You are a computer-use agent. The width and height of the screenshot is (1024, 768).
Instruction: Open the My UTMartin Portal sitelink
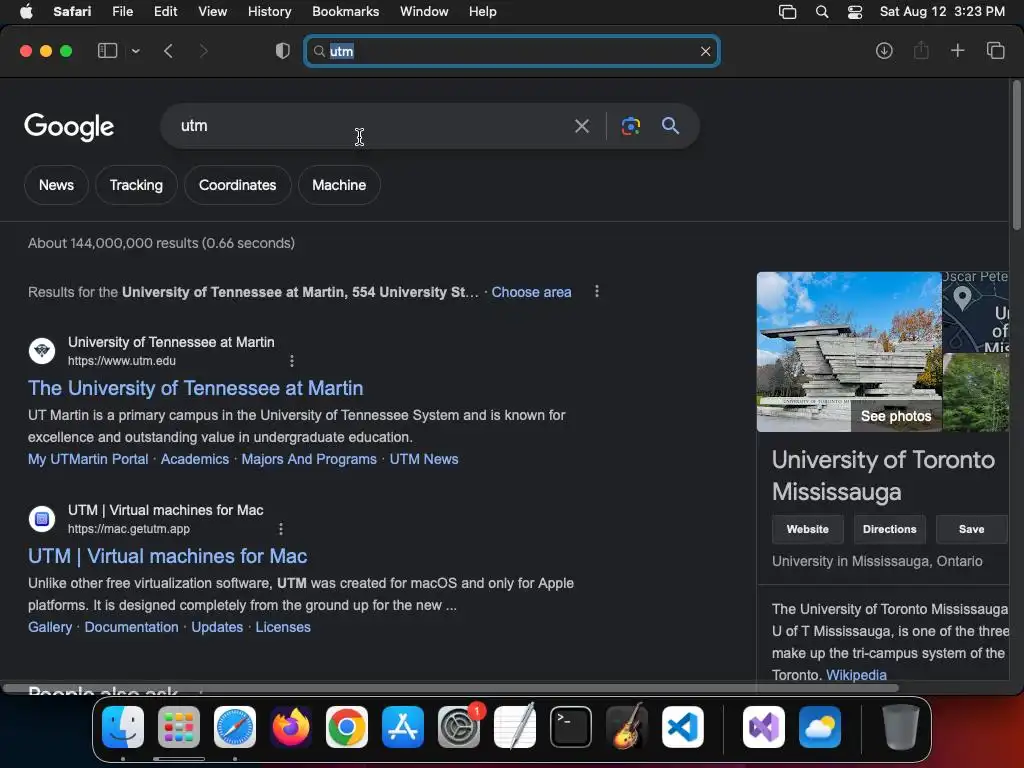coord(88,459)
